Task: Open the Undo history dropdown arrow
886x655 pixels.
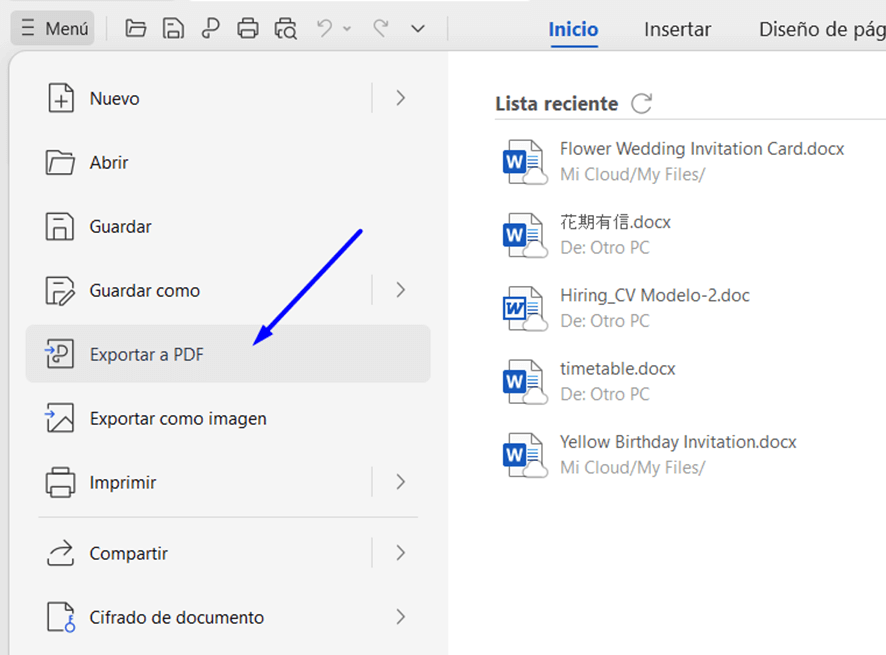Action: click(347, 29)
